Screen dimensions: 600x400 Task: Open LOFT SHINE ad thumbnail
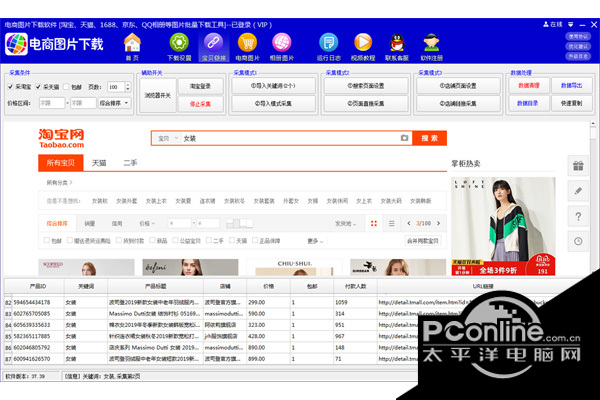[503, 226]
